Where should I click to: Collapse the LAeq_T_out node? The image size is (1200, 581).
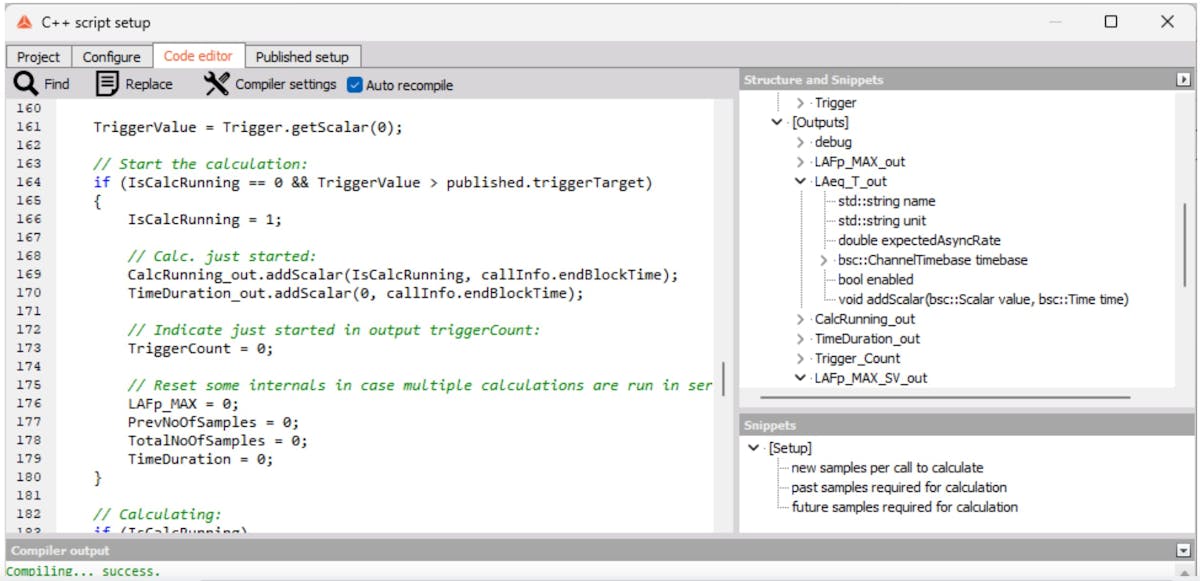pos(800,182)
